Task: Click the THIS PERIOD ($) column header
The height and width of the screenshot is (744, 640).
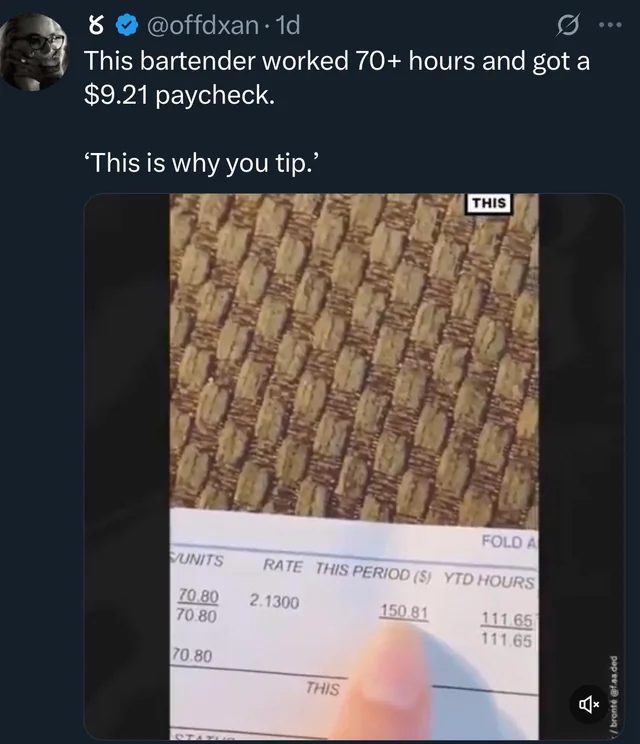Action: pos(373,572)
